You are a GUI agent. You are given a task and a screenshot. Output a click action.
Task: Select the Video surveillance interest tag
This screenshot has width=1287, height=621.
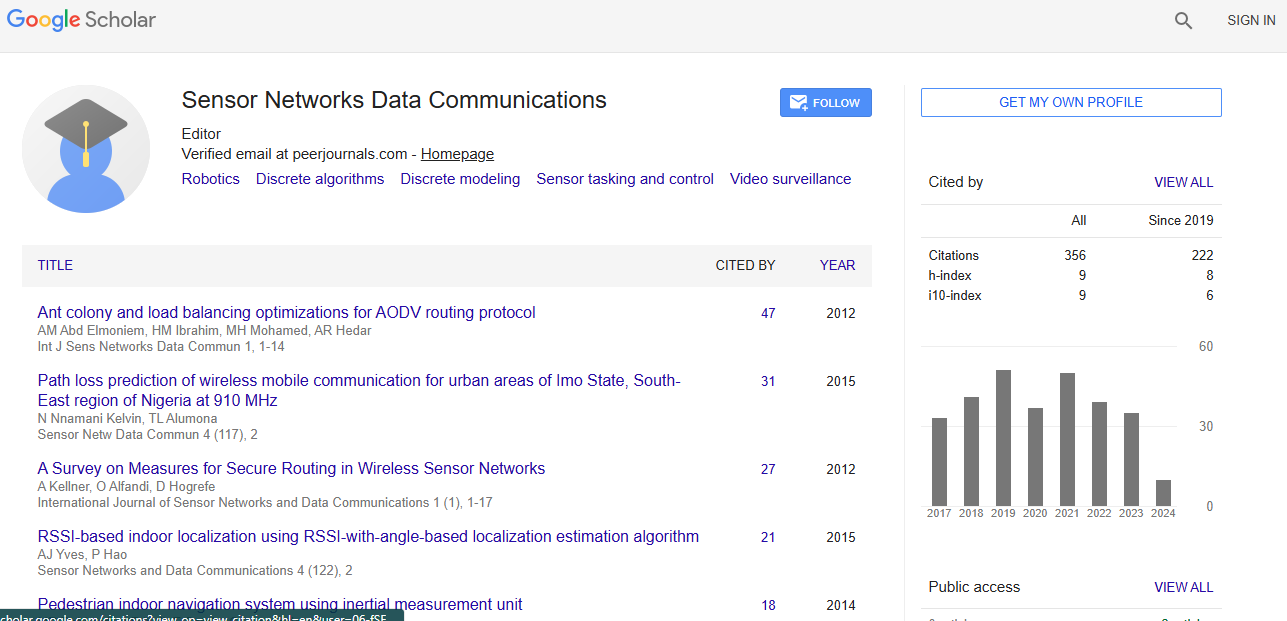(790, 179)
